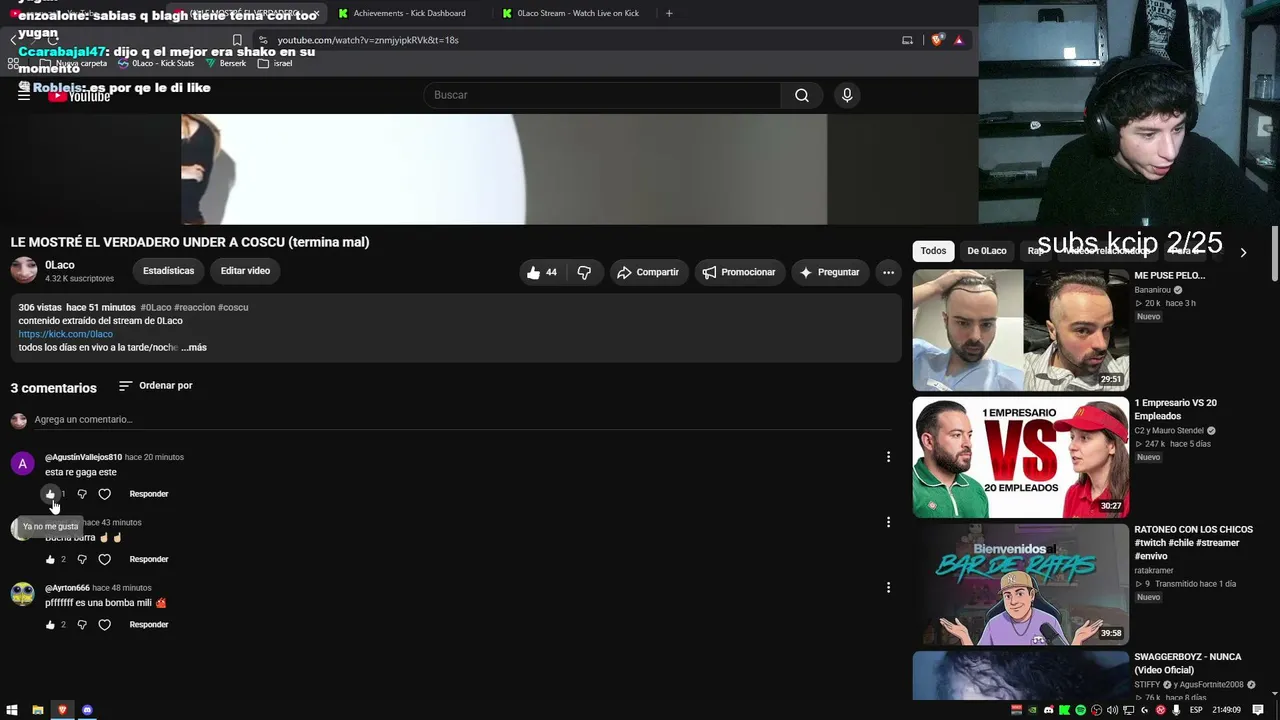Select the Todos filter chip
Screen dimensions: 1280x720
(x=933, y=251)
